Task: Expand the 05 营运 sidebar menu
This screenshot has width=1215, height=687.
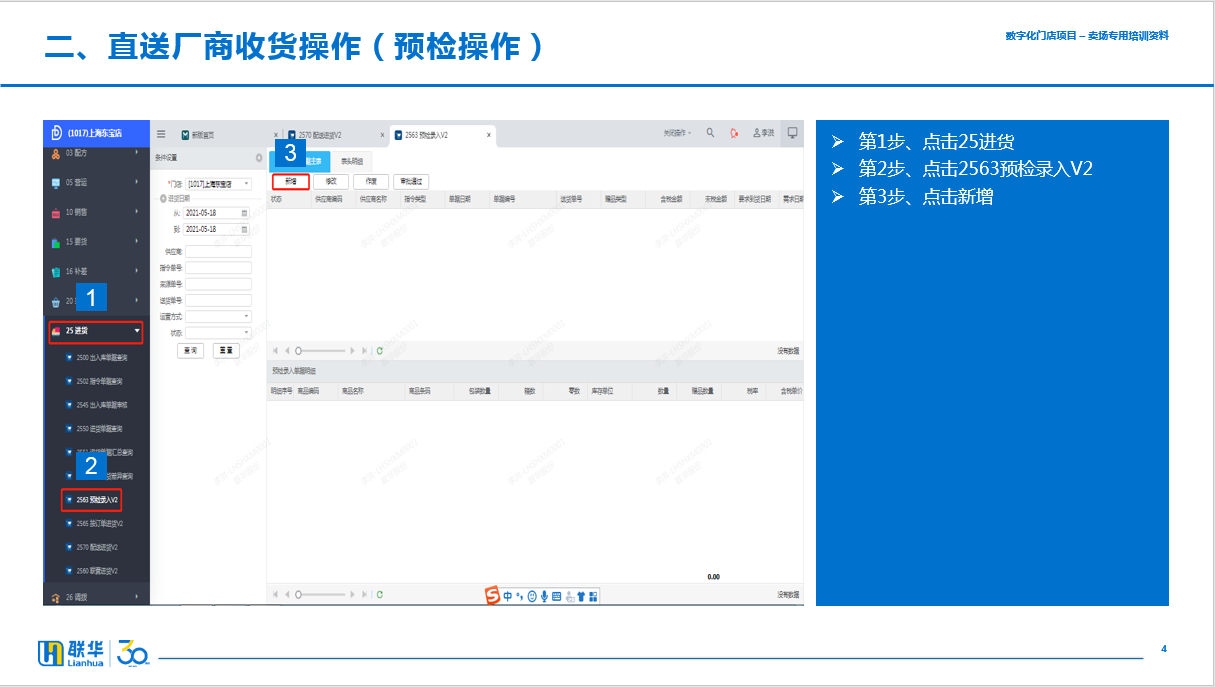Action: 96,183
